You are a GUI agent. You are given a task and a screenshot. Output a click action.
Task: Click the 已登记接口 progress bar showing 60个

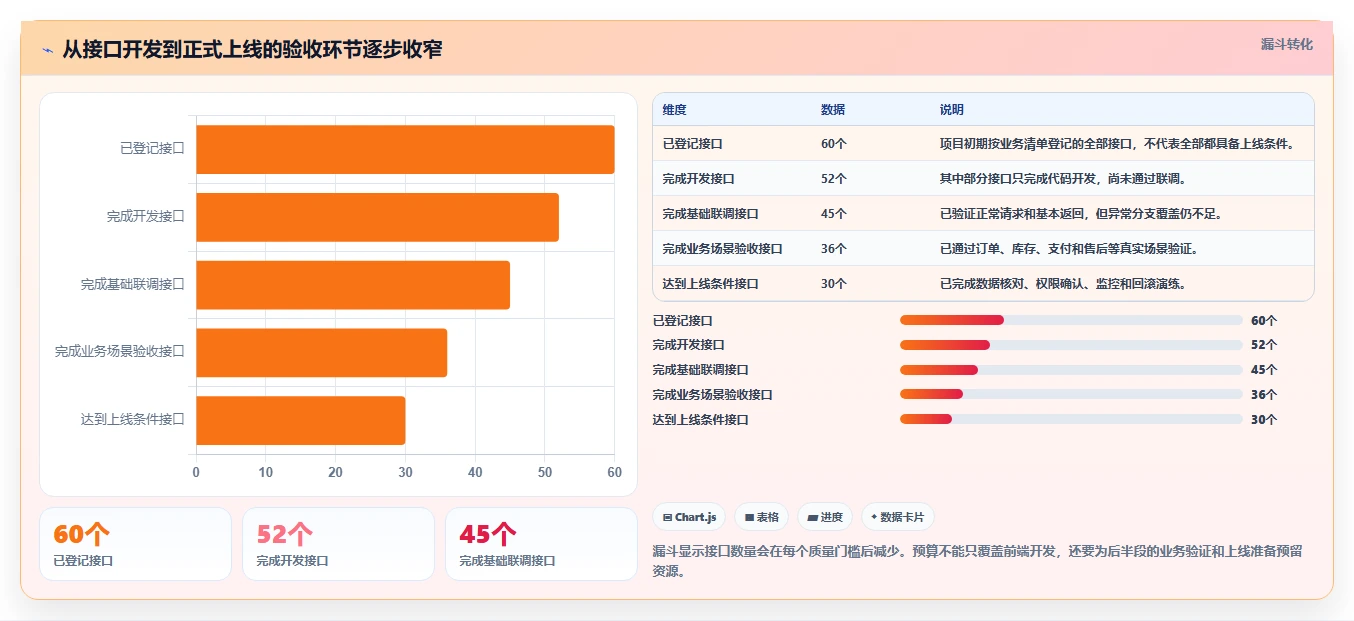pyautogui.click(x=1071, y=320)
